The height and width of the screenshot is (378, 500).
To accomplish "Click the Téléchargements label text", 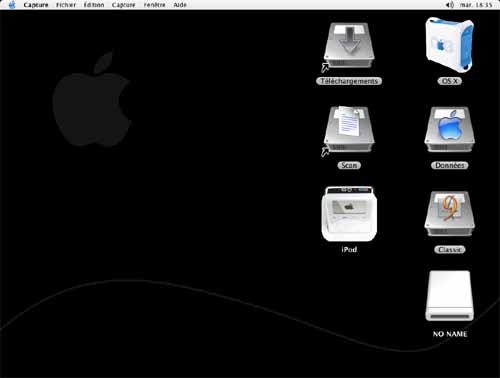I will (x=349, y=81).
